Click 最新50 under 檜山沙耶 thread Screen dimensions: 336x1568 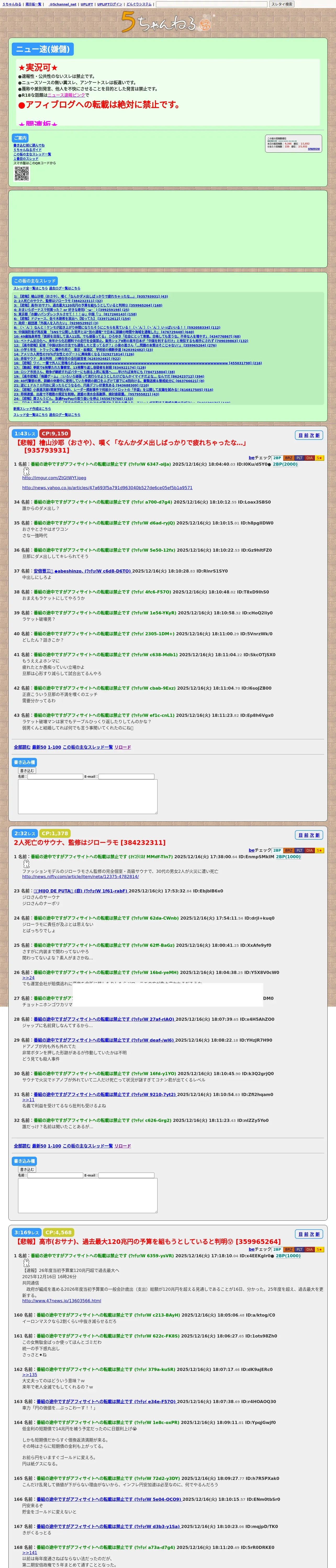pyautogui.click(x=39, y=747)
